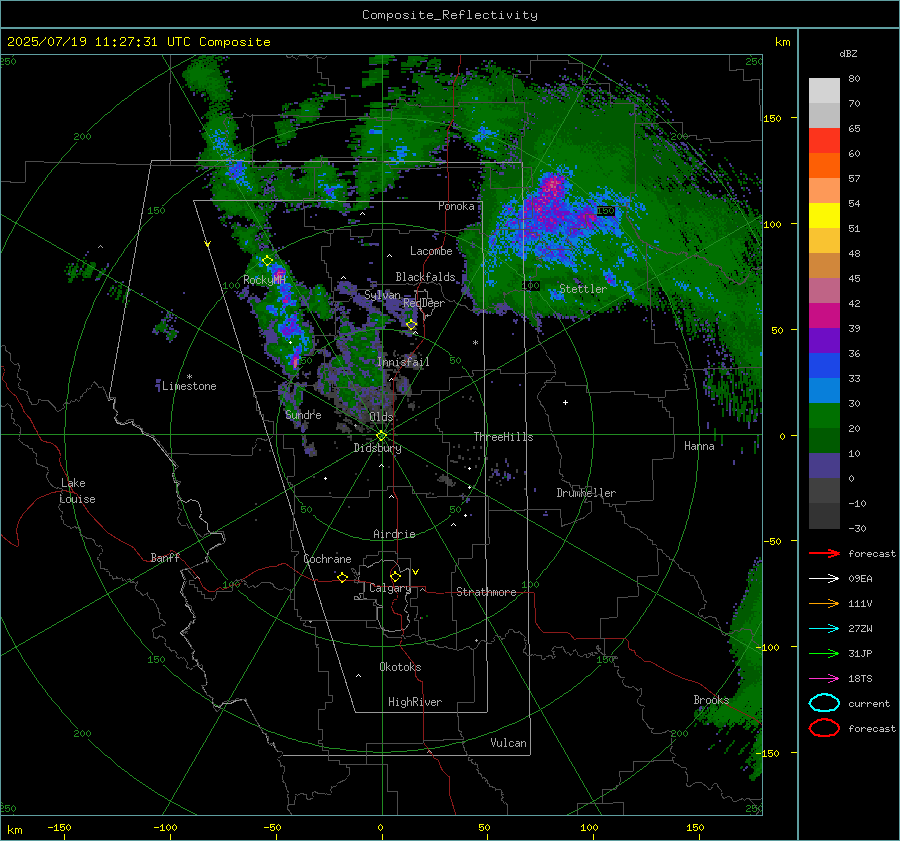Click the Sylvan label
This screenshot has width=900, height=841.
(x=382, y=295)
